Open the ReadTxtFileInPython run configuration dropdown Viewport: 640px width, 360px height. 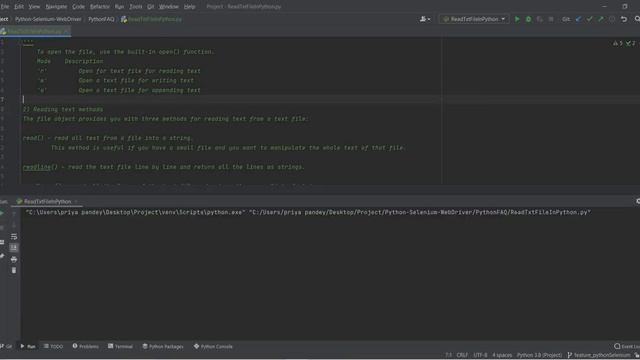(474, 19)
